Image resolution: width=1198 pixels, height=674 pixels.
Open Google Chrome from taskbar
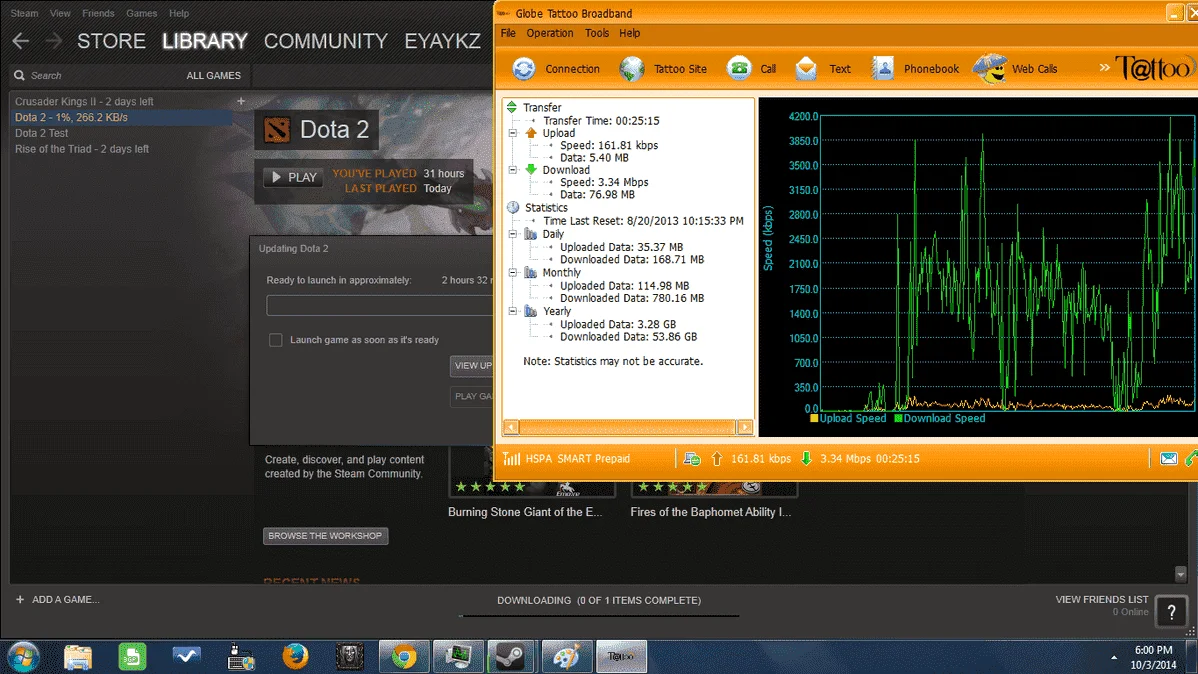(403, 656)
